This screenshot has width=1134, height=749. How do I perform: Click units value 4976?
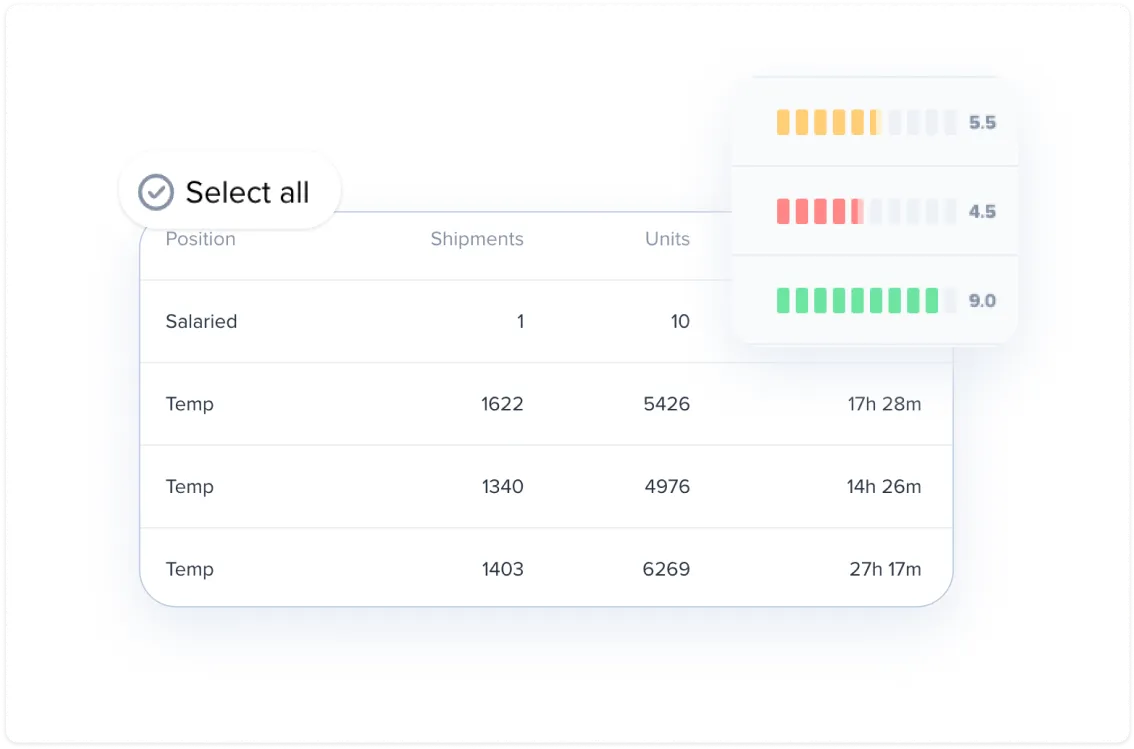click(x=667, y=487)
